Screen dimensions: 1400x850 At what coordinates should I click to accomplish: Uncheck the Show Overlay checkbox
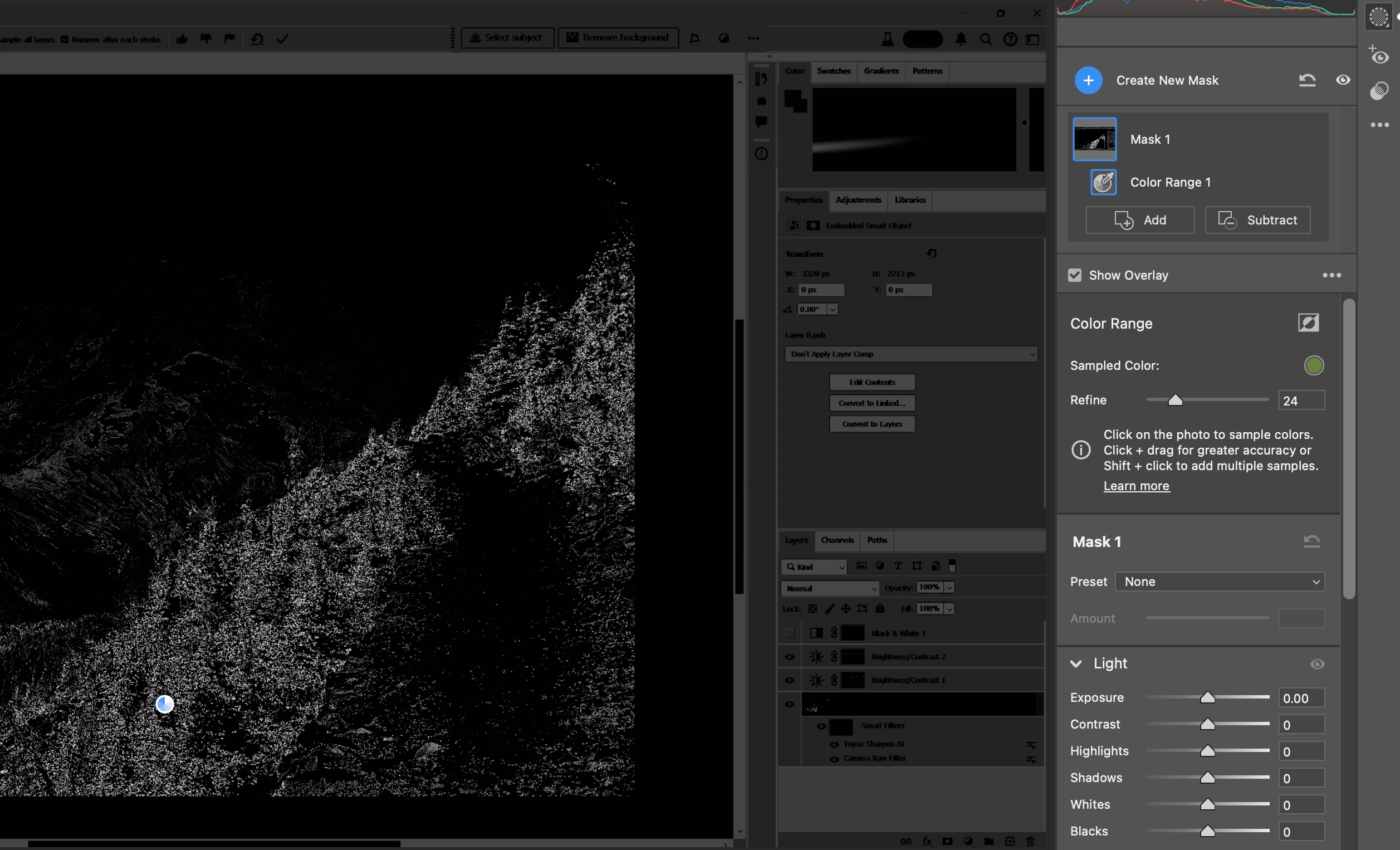(x=1074, y=275)
